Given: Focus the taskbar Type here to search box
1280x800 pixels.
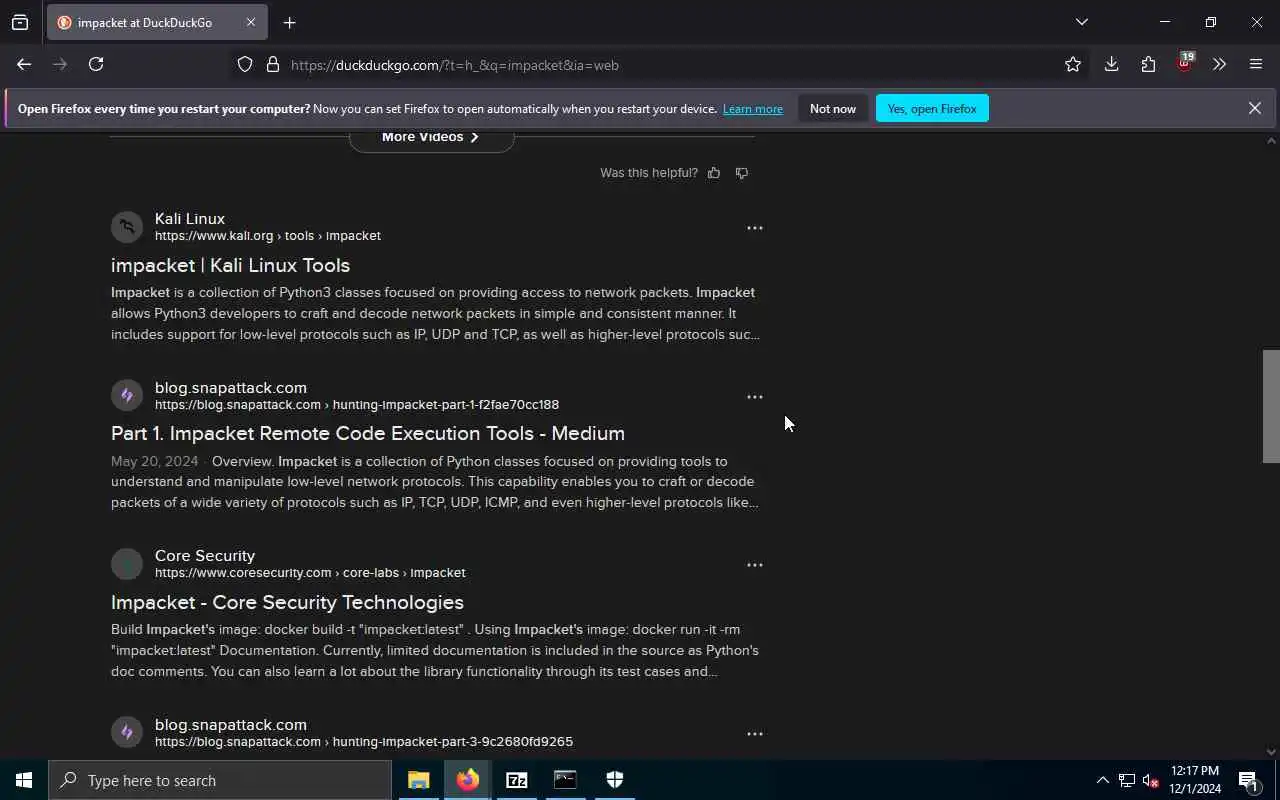Looking at the screenshot, I should [x=220, y=780].
